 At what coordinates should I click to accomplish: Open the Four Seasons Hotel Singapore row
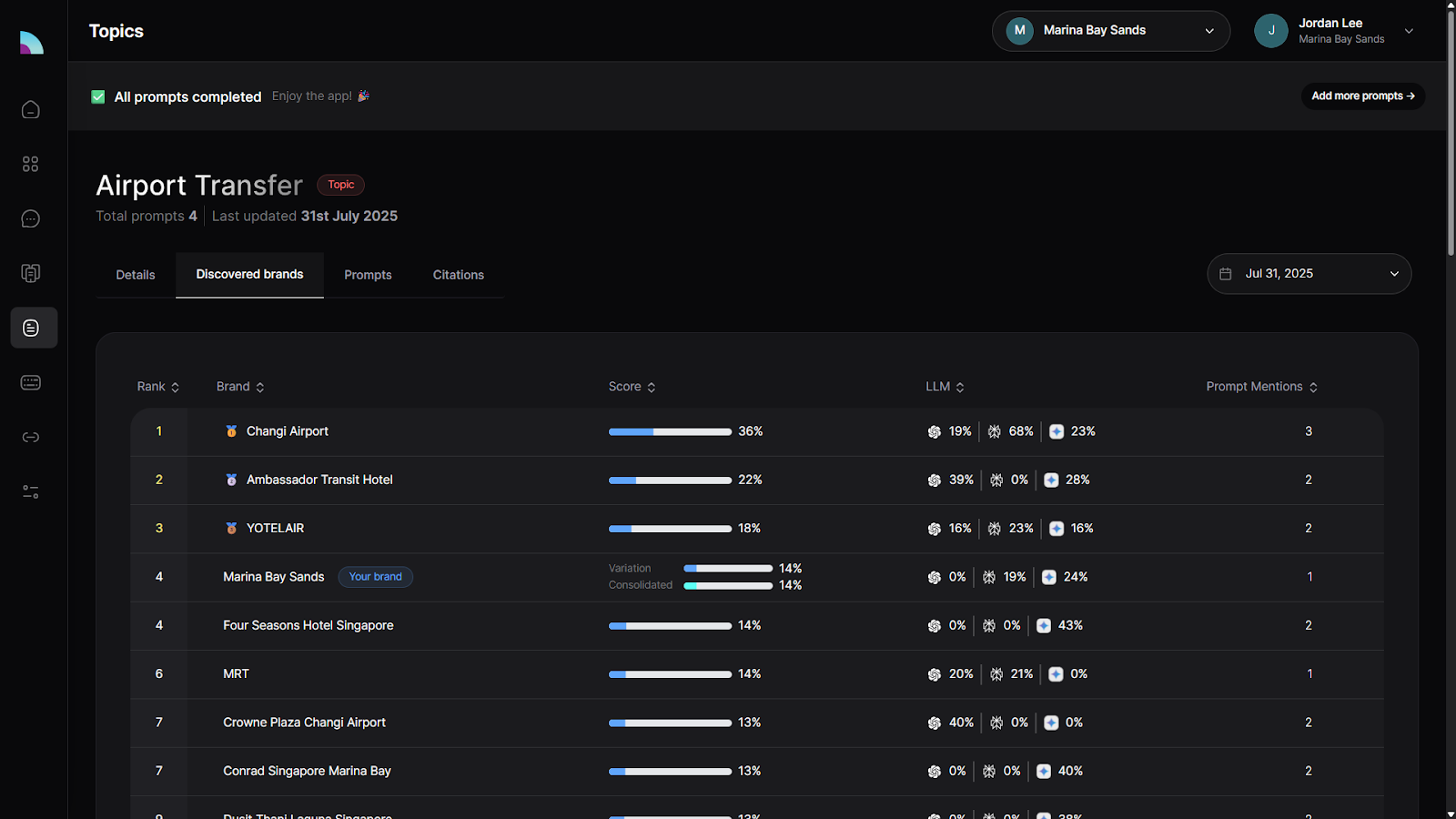pos(757,625)
